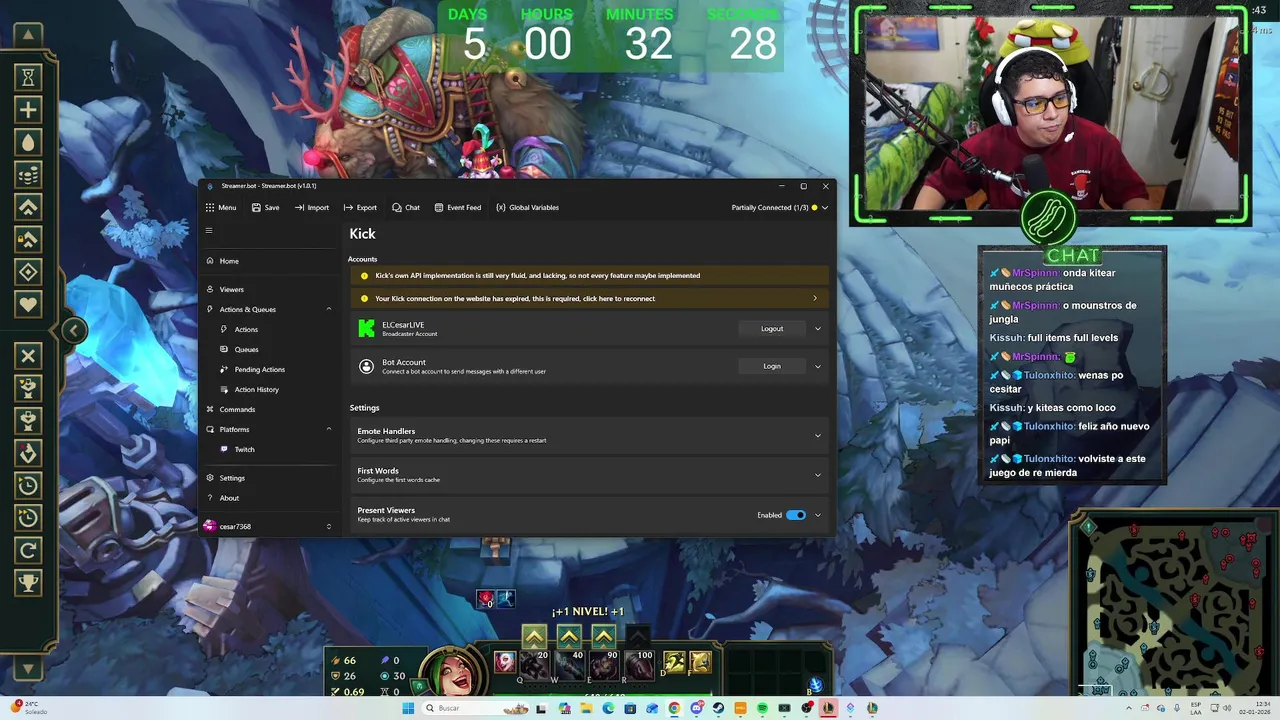Image resolution: width=1280 pixels, height=720 pixels.
Task: Open File Explorer from the taskbar
Action: (x=587, y=708)
